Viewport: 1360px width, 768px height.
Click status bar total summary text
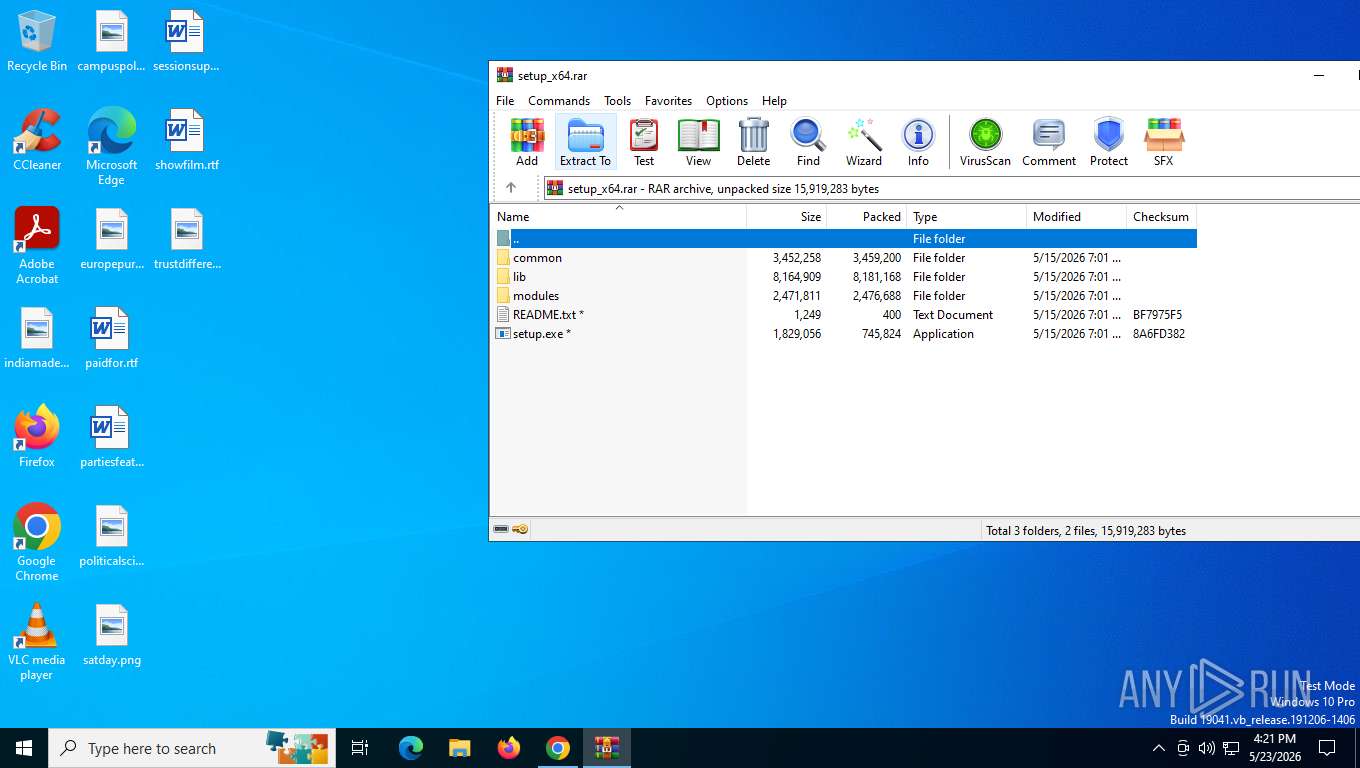(1086, 531)
